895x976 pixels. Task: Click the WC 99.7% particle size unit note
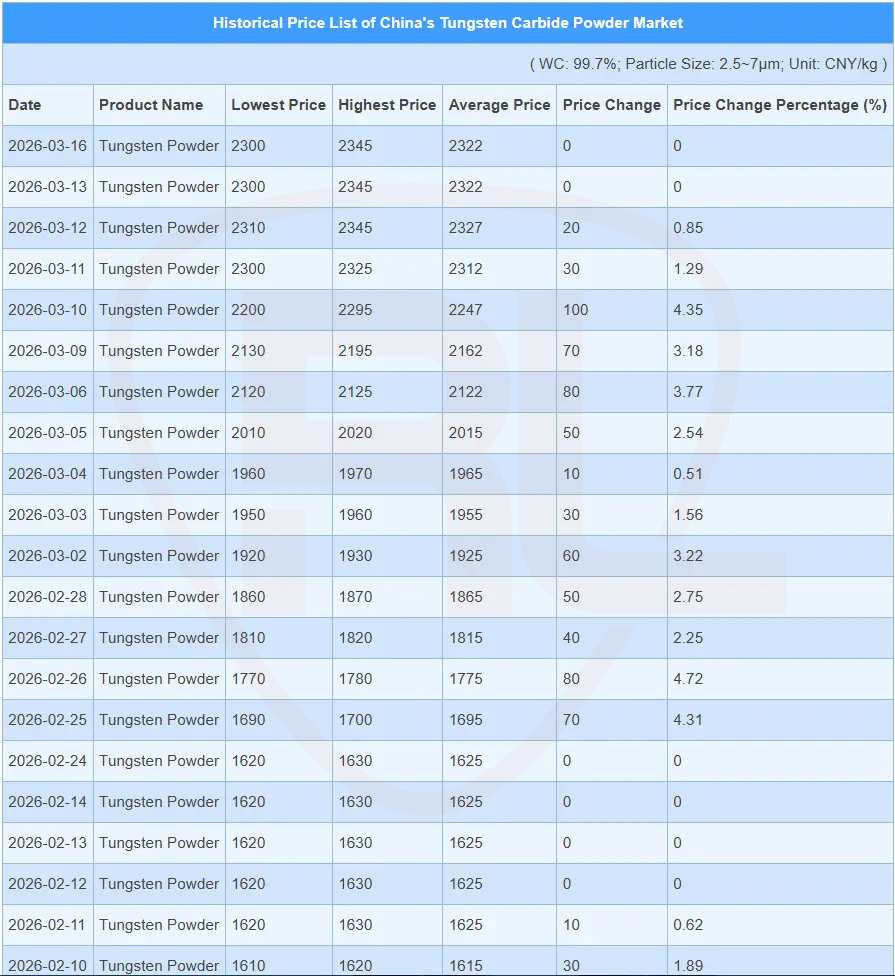(708, 64)
